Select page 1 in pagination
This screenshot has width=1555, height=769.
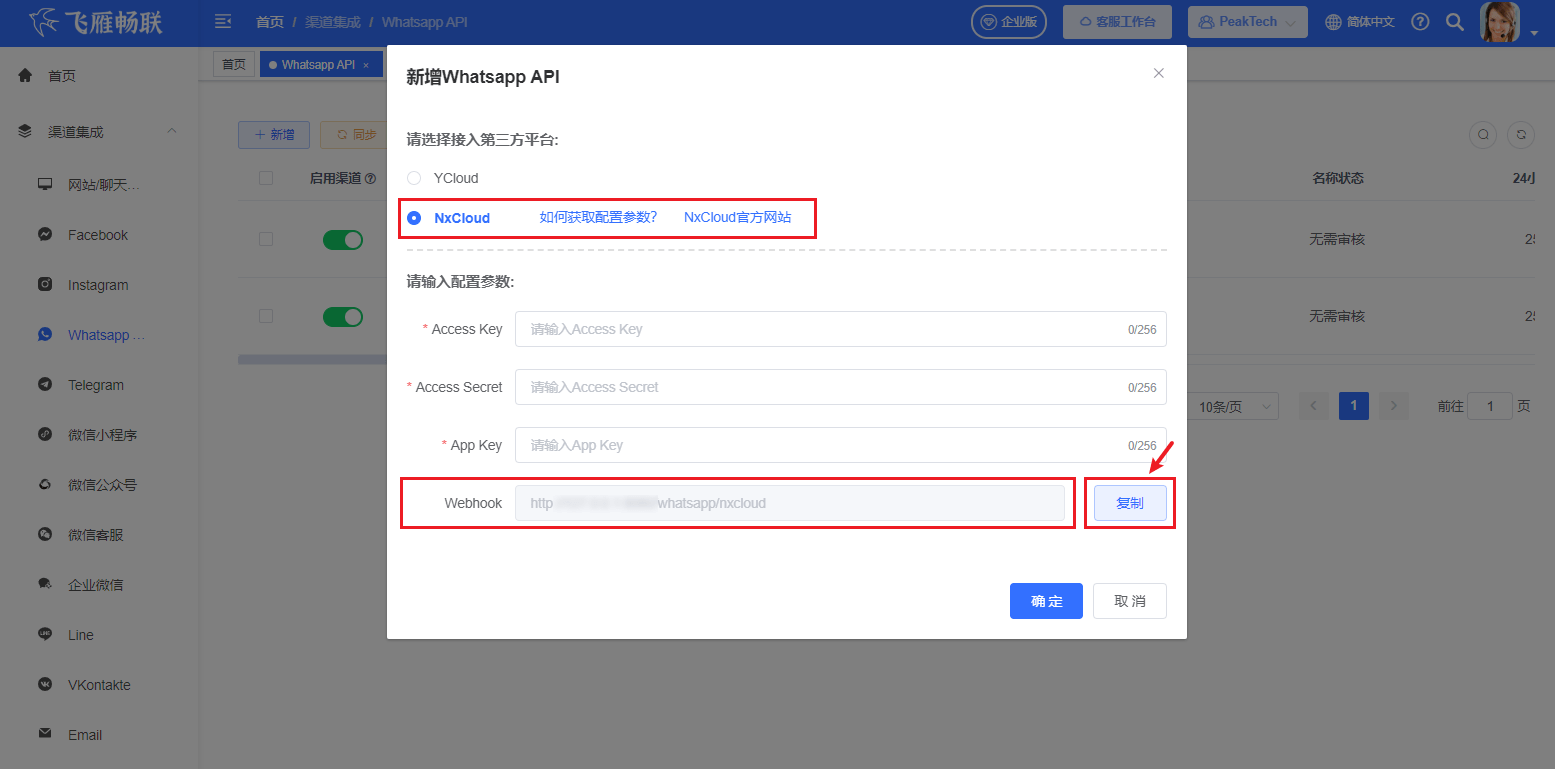[1354, 406]
